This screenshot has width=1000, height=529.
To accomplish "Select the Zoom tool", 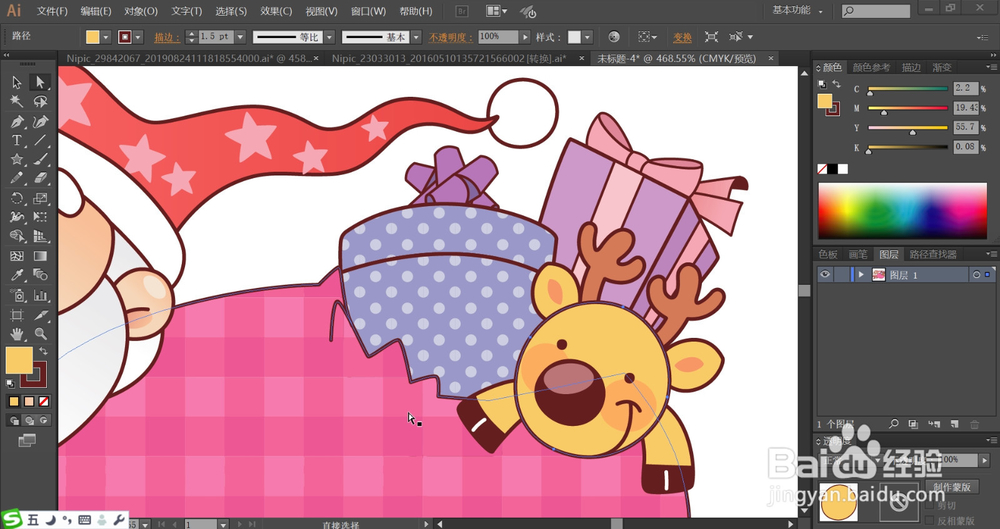I will (40, 334).
